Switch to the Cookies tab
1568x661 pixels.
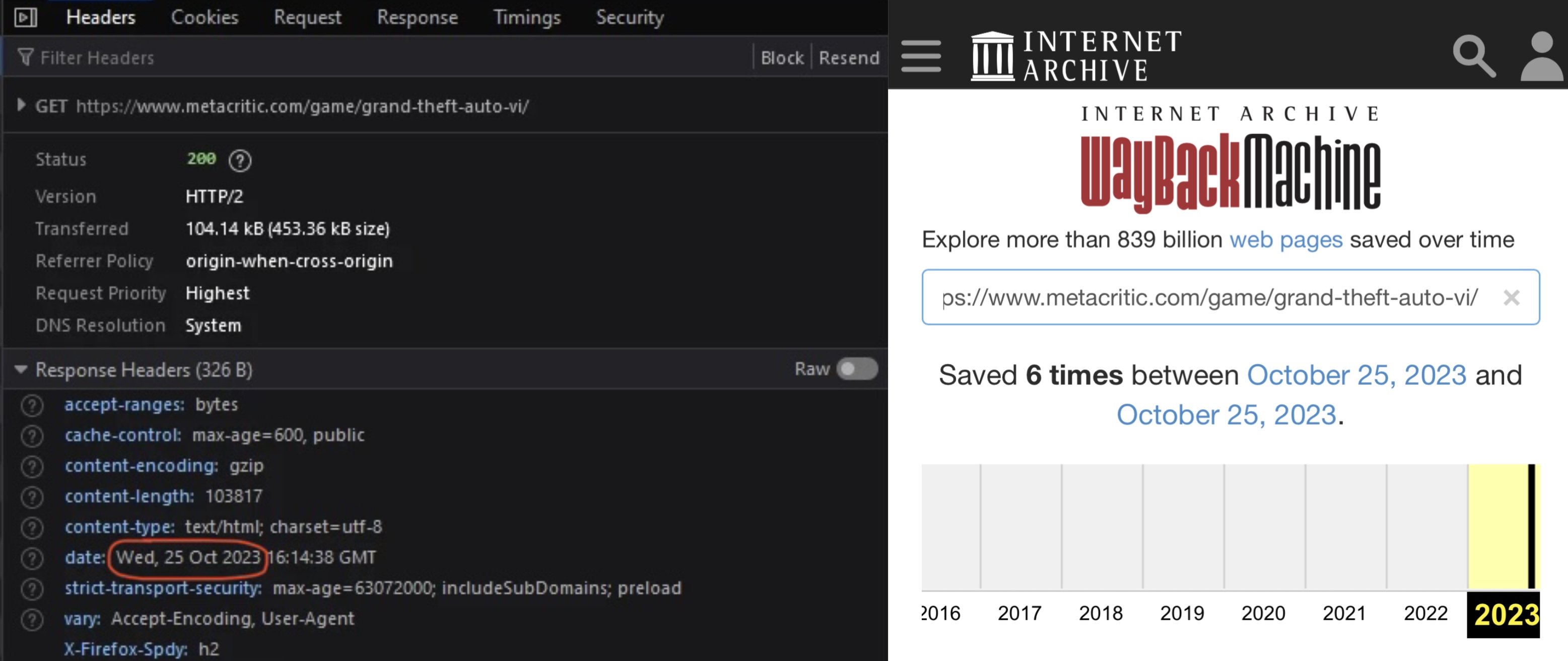click(204, 17)
